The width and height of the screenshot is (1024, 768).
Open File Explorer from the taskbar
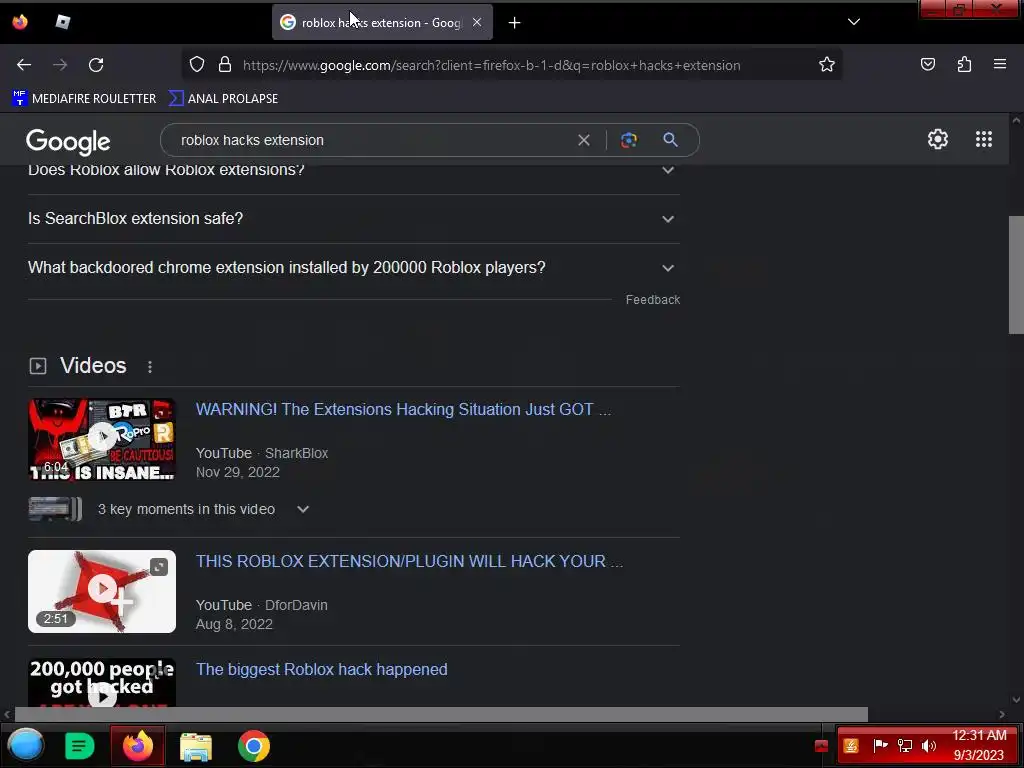(196, 746)
